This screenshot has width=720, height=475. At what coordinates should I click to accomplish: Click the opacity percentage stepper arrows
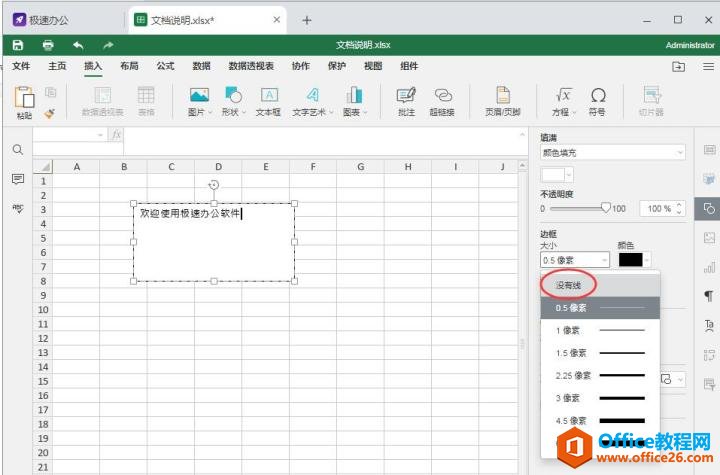coord(679,209)
